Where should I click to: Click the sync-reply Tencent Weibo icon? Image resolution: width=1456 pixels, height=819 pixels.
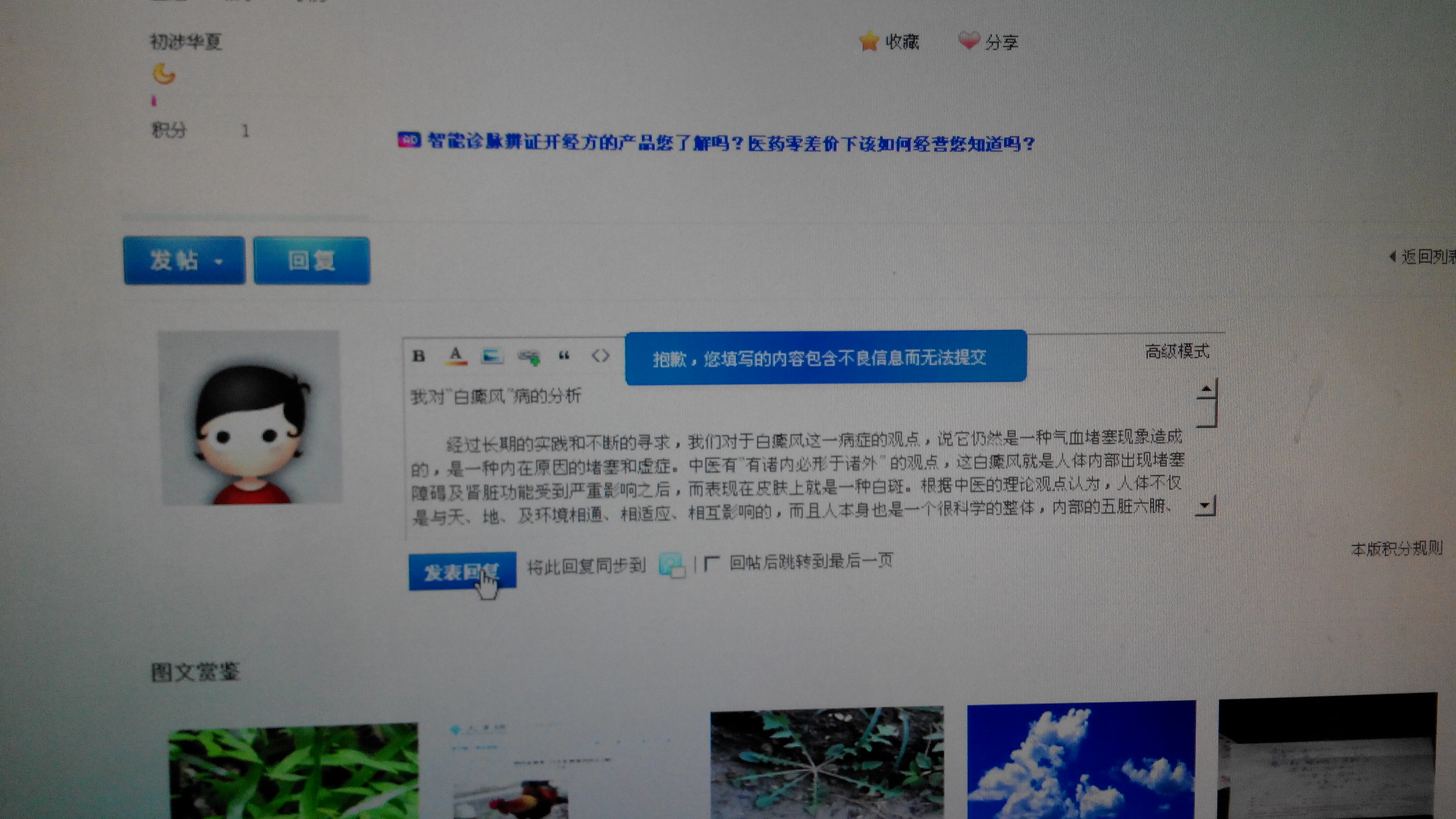point(672,565)
